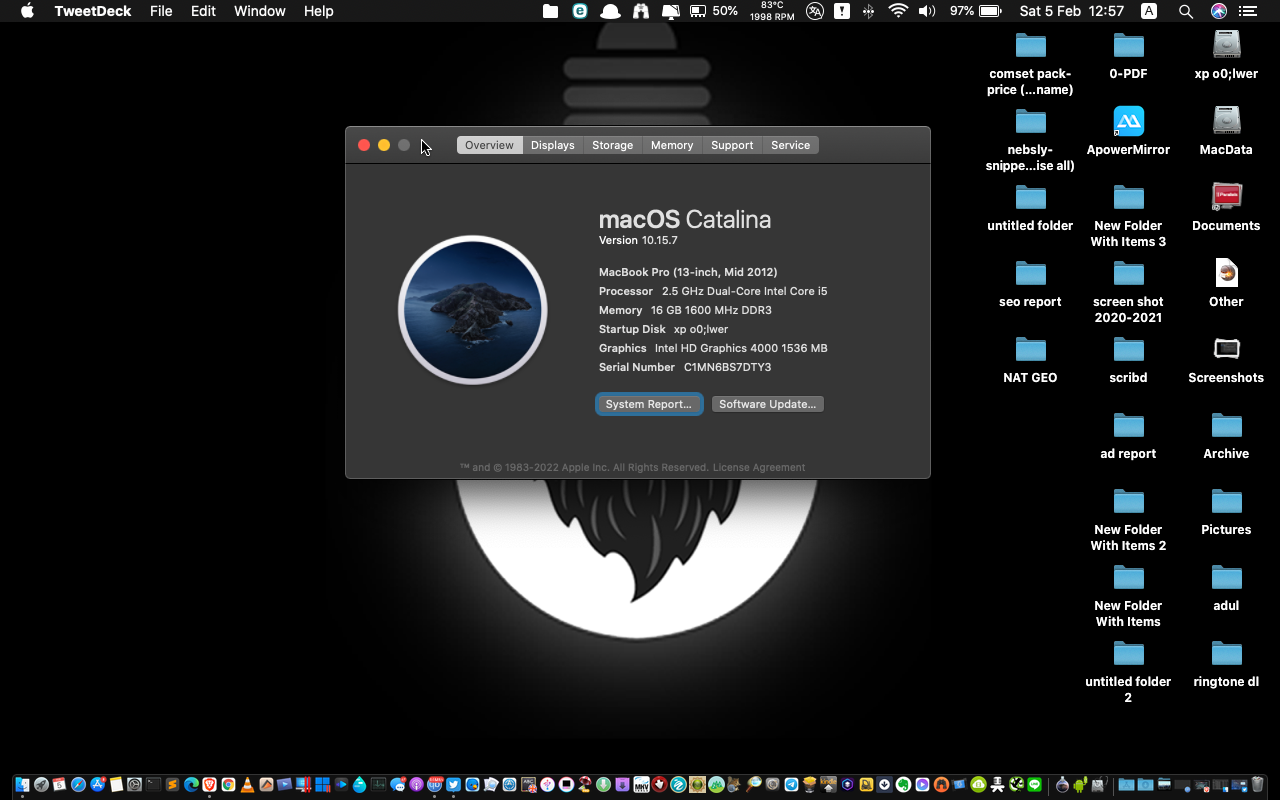Select the Archive folder
This screenshot has height=800, width=1280.
coord(1226,436)
